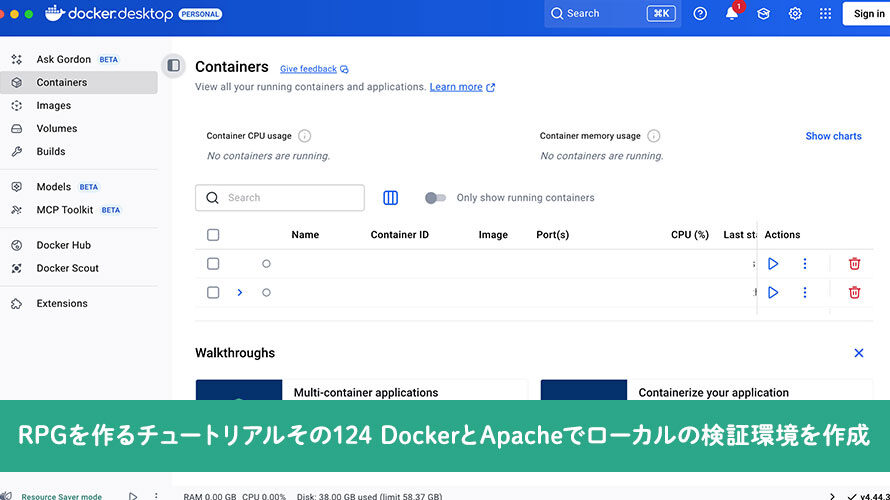The height and width of the screenshot is (500, 890).
Task: Click Show charts
Action: click(833, 136)
